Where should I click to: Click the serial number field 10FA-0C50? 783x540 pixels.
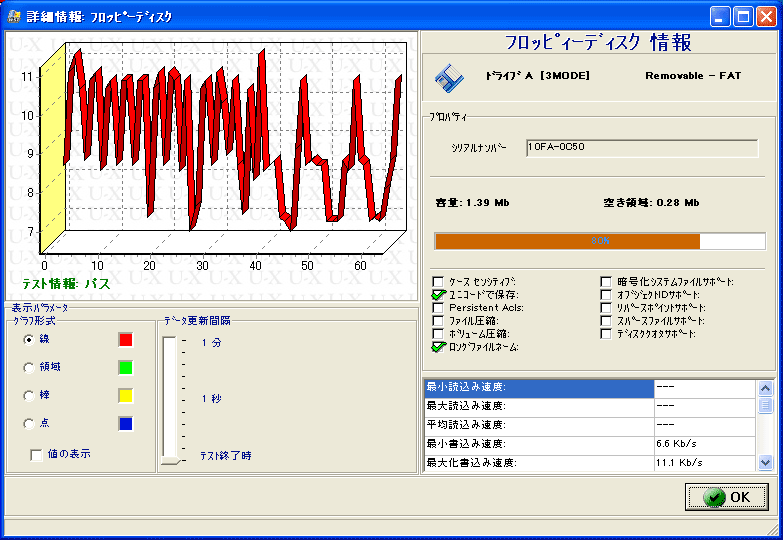[x=642, y=148]
